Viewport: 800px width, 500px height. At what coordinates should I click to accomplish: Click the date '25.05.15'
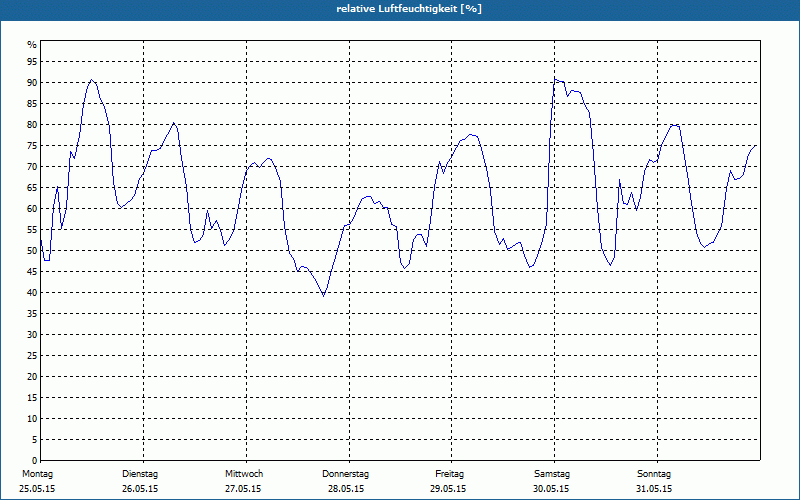point(37,489)
